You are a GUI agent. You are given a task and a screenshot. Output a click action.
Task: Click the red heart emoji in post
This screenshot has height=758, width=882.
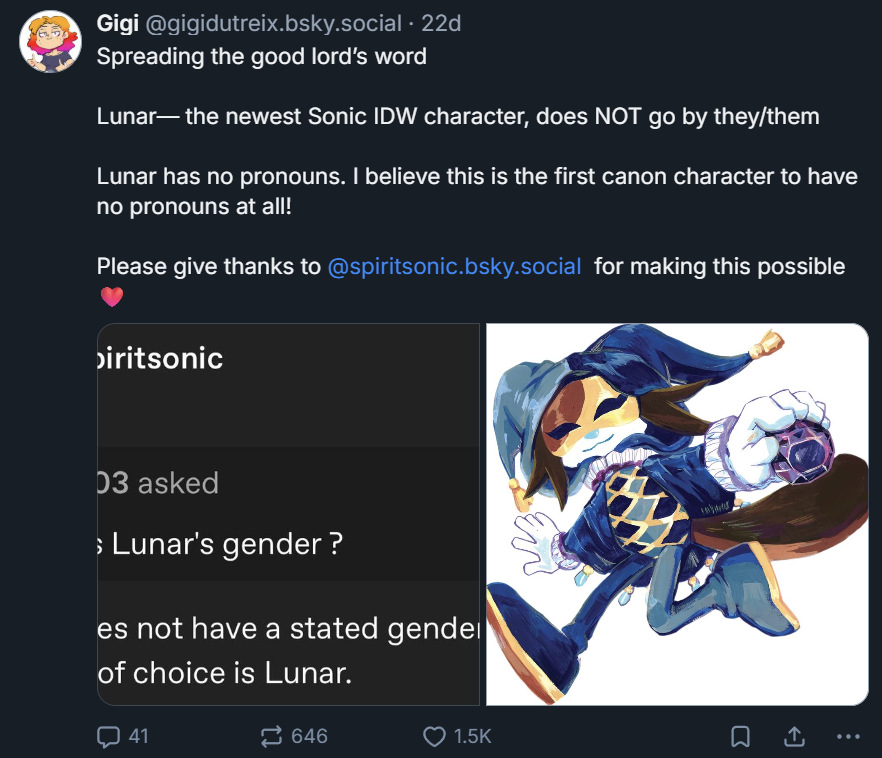click(x=112, y=296)
